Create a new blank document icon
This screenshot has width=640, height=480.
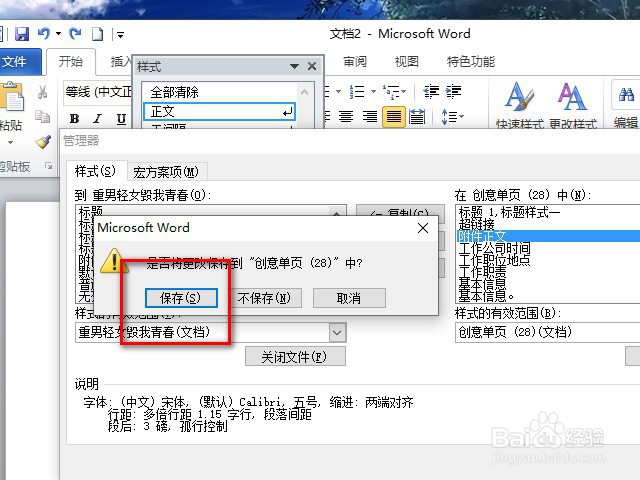(97, 34)
